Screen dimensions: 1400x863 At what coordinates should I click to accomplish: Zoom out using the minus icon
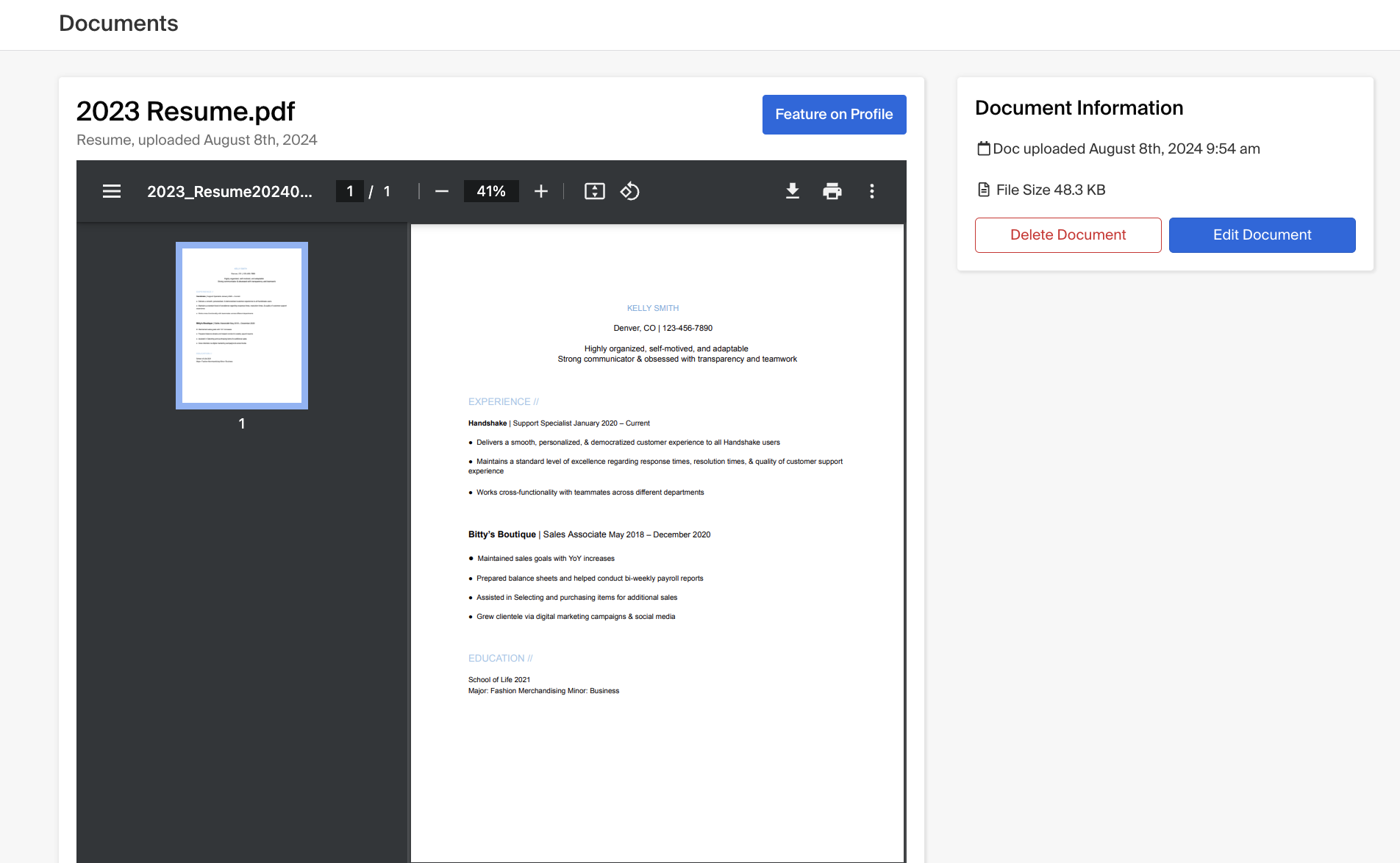[441, 191]
